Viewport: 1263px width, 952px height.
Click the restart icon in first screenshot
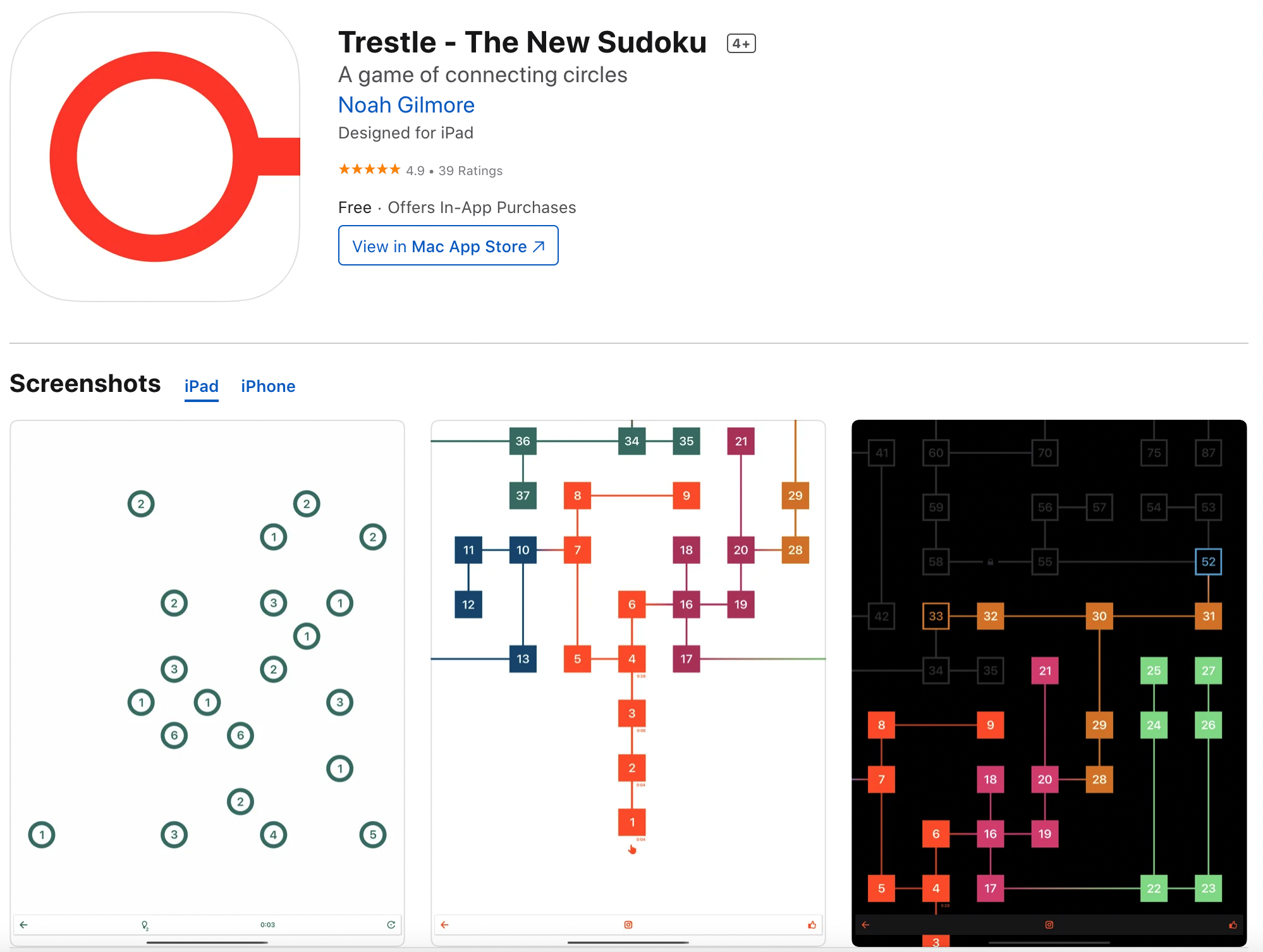[x=391, y=925]
